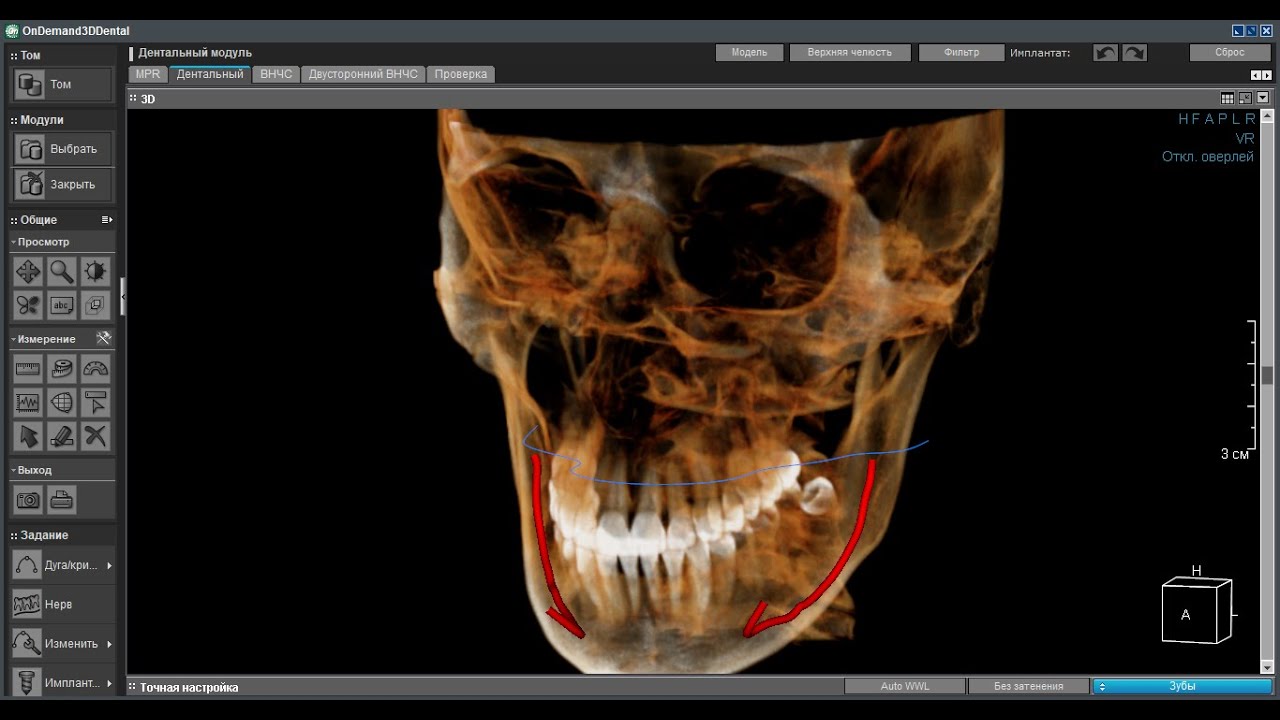
Task: Open the grid layout icon in 3D panel
Action: (x=1228, y=98)
